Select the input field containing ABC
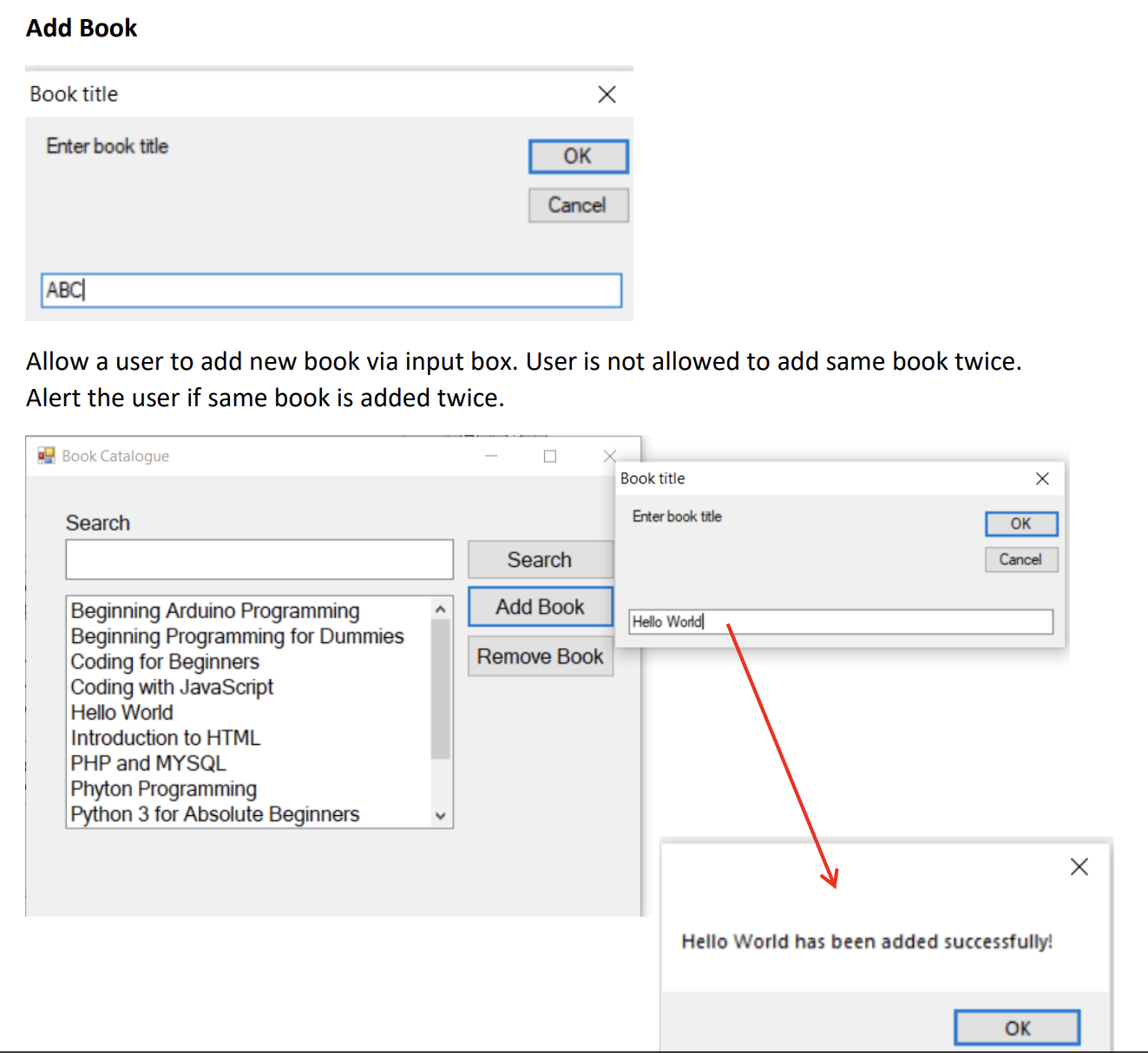The image size is (1148, 1053). [331, 290]
